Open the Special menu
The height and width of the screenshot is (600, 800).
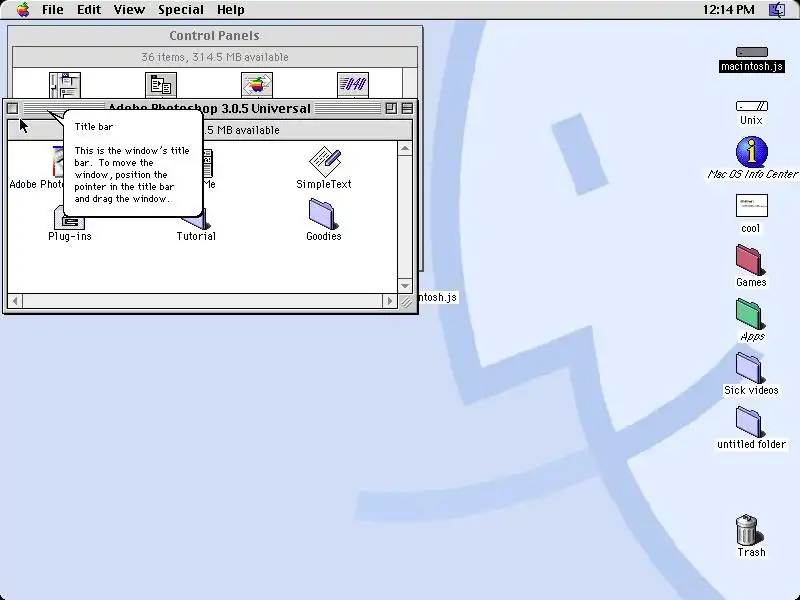pos(181,10)
